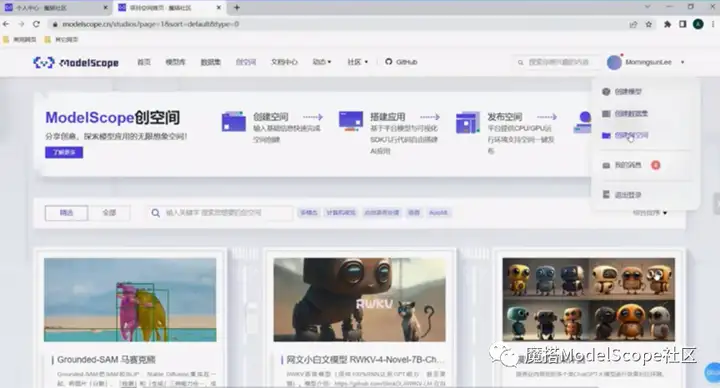Open the Chrome three-dot menu
720x388 pixels.
(713, 24)
